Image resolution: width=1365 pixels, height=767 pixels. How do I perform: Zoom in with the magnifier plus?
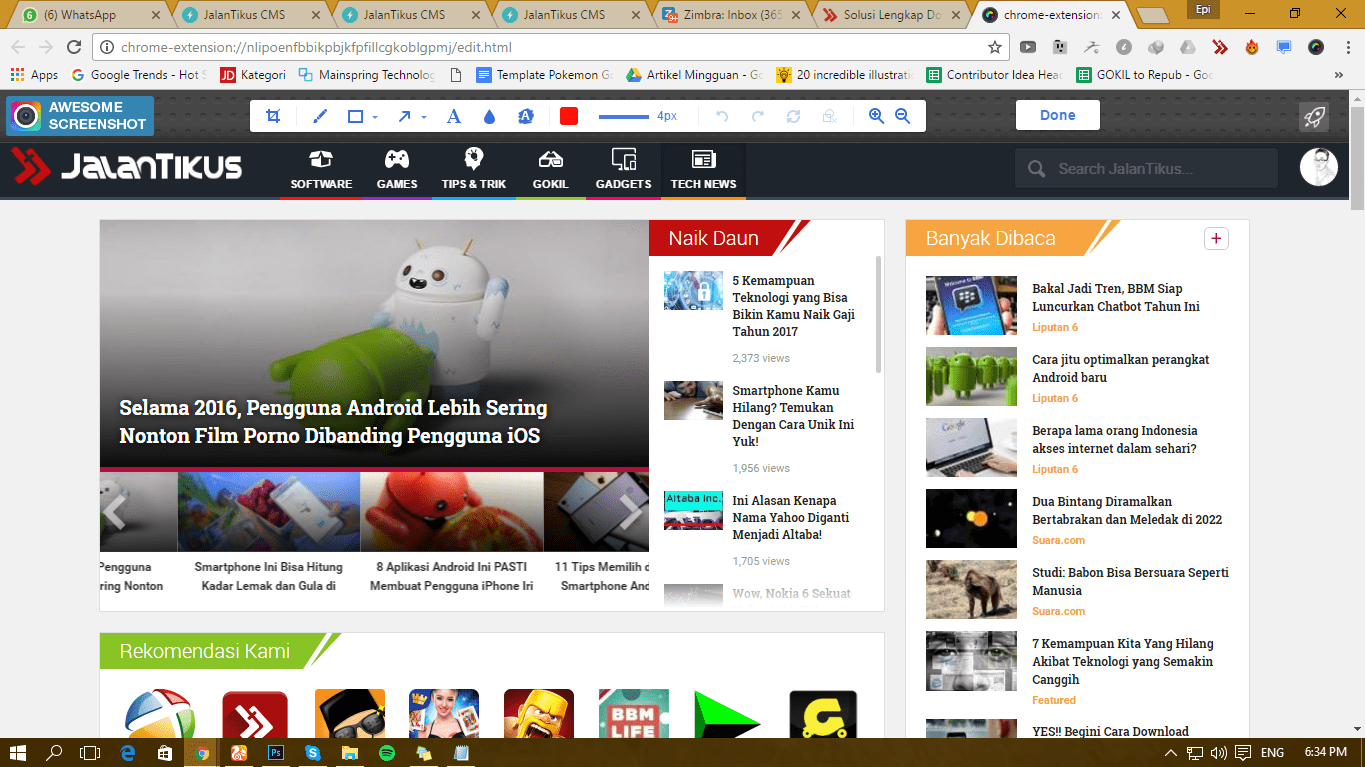pyautogui.click(x=877, y=116)
